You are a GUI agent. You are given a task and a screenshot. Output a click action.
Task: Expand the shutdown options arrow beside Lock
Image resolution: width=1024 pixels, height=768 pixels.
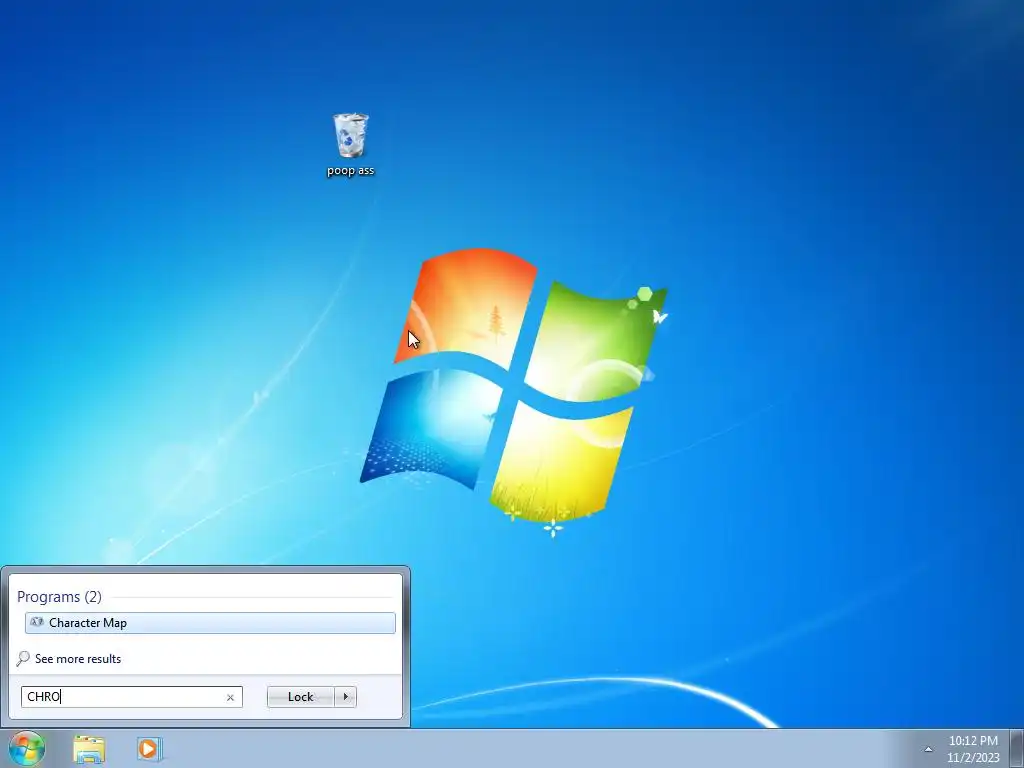click(345, 697)
